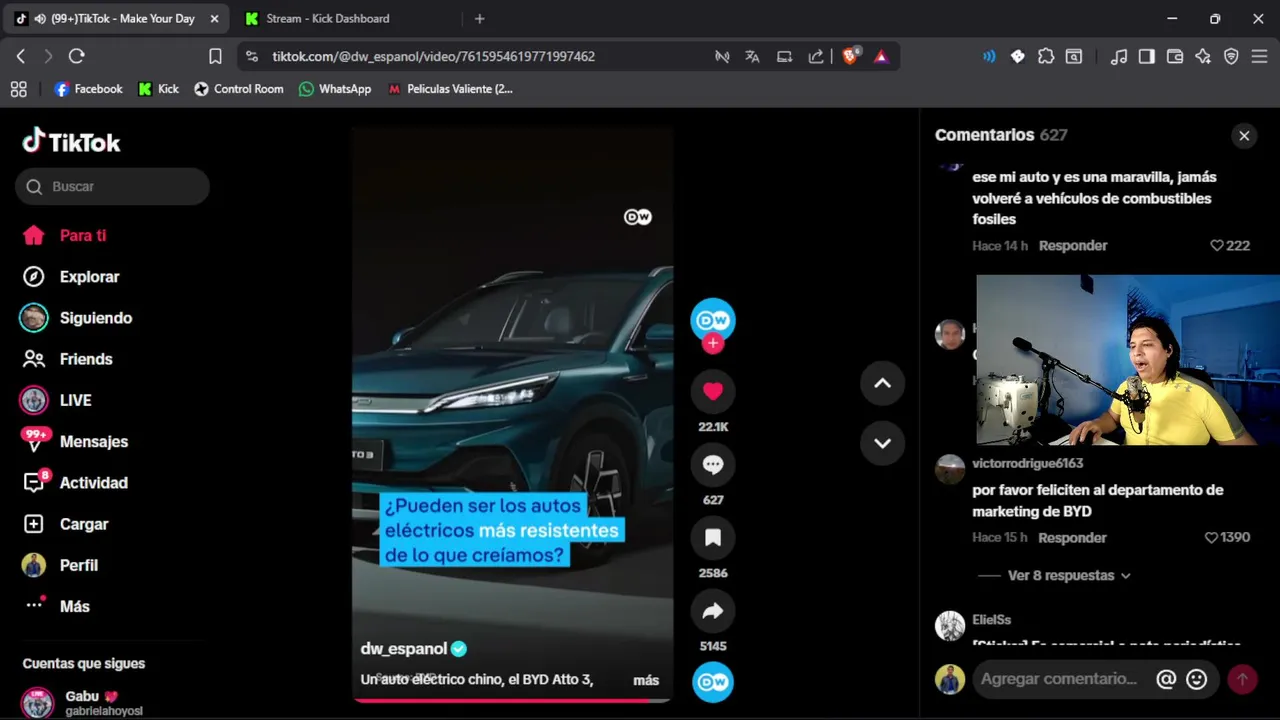Expand Ver 8 respuestas replies
Image resolution: width=1280 pixels, height=720 pixels.
click(1068, 575)
